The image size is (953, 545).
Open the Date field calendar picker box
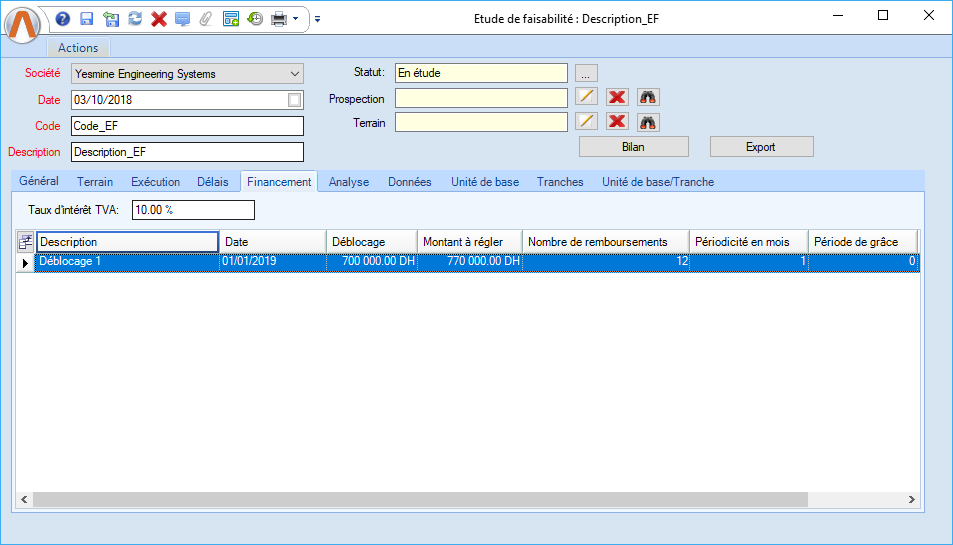pyautogui.click(x=294, y=100)
